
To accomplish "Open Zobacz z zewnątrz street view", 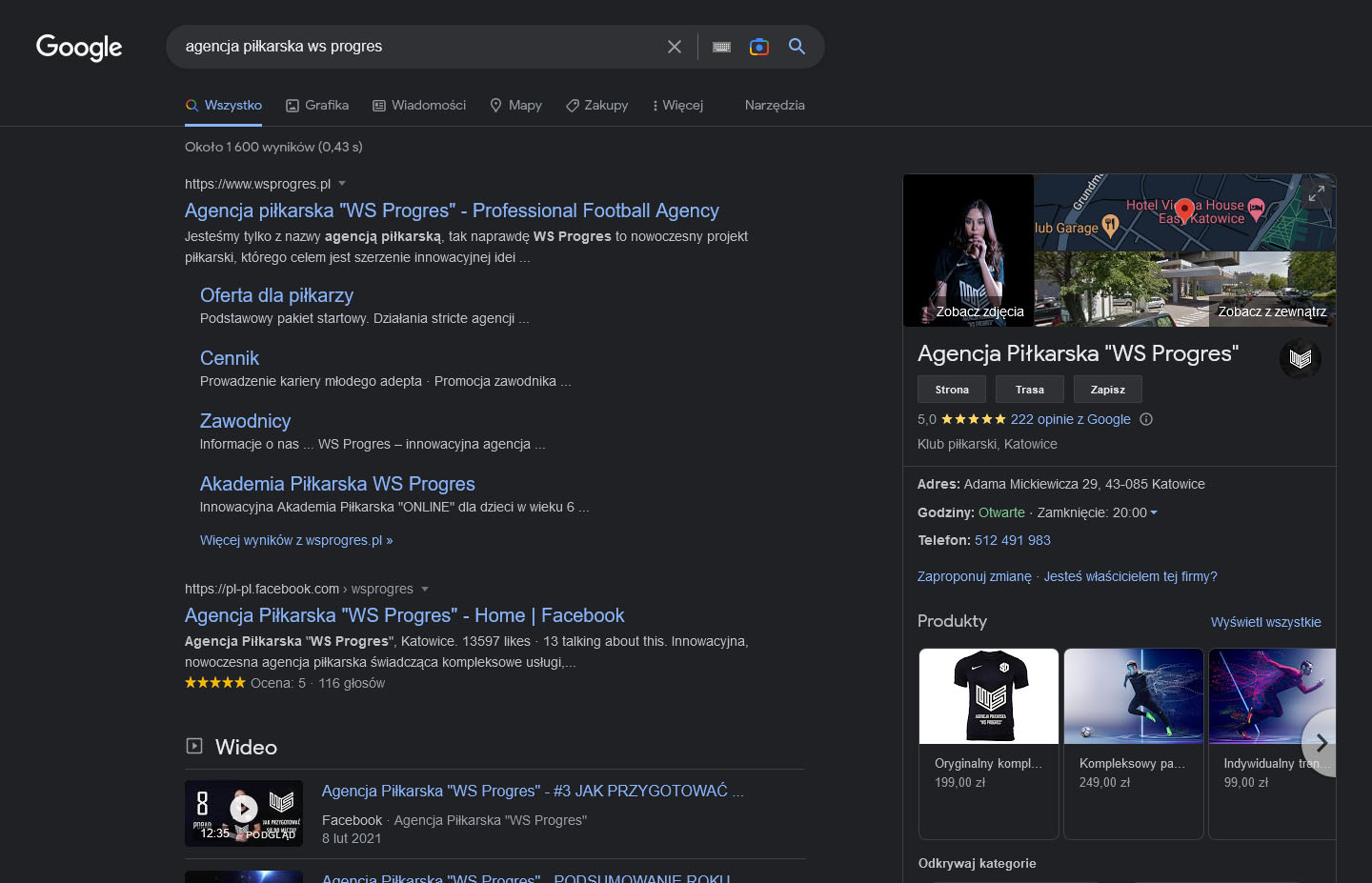I will pyautogui.click(x=1185, y=290).
